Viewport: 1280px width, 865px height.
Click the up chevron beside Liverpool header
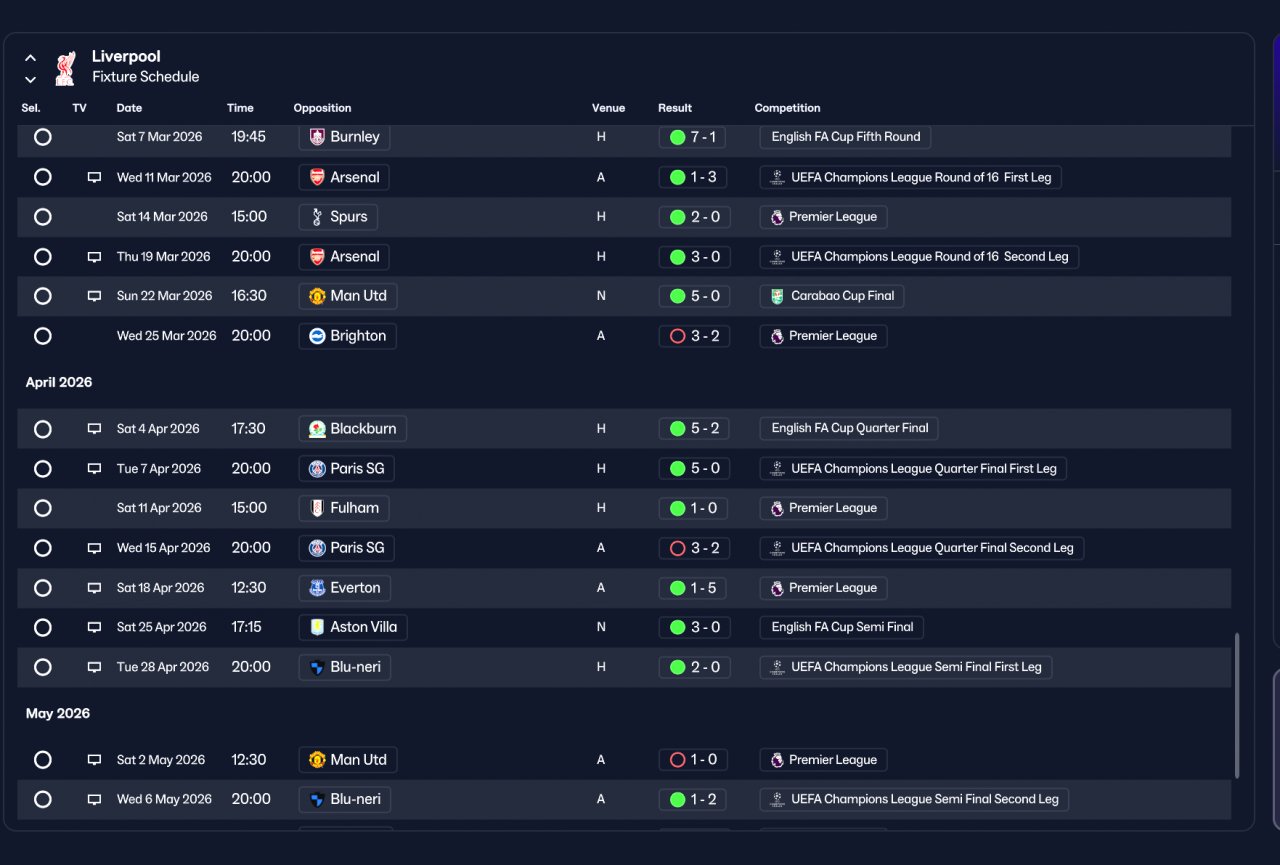(30, 58)
